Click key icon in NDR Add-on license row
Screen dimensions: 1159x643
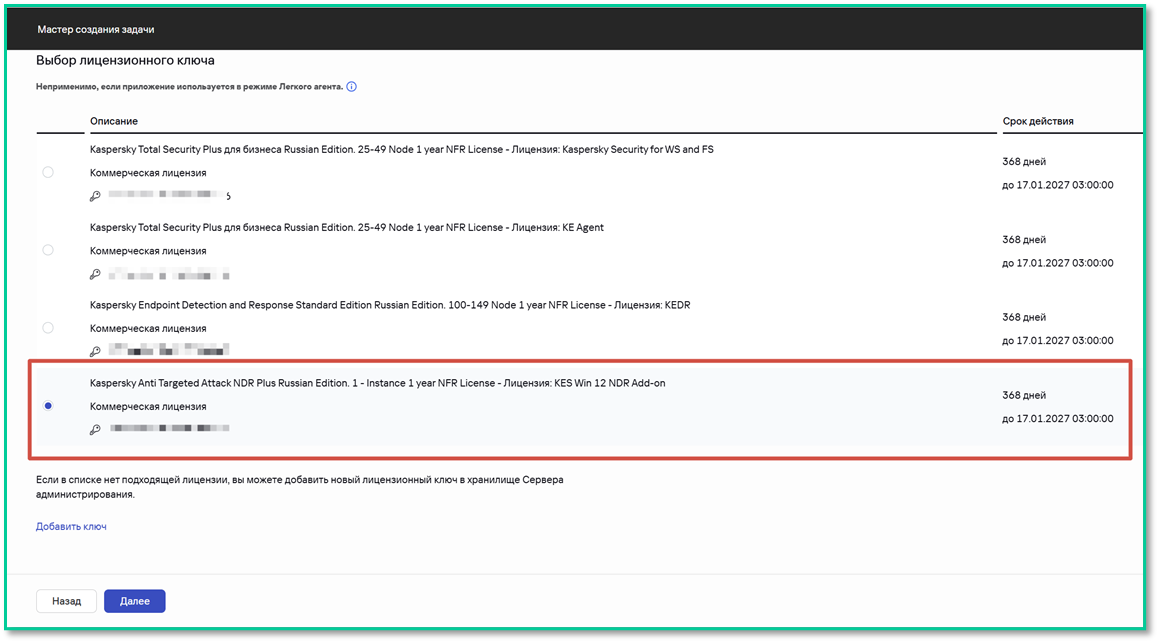point(95,429)
